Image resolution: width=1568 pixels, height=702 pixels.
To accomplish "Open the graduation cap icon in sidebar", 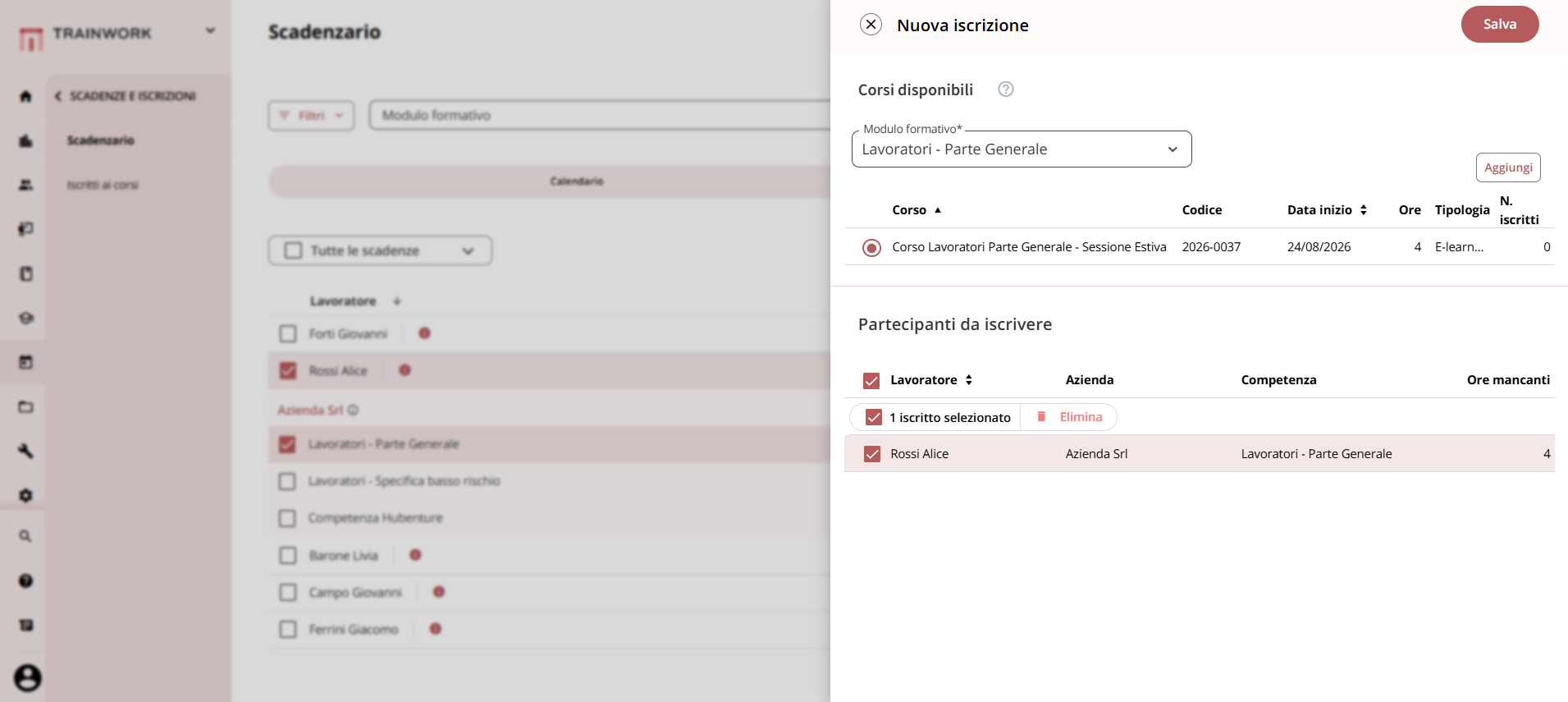I will pyautogui.click(x=25, y=318).
